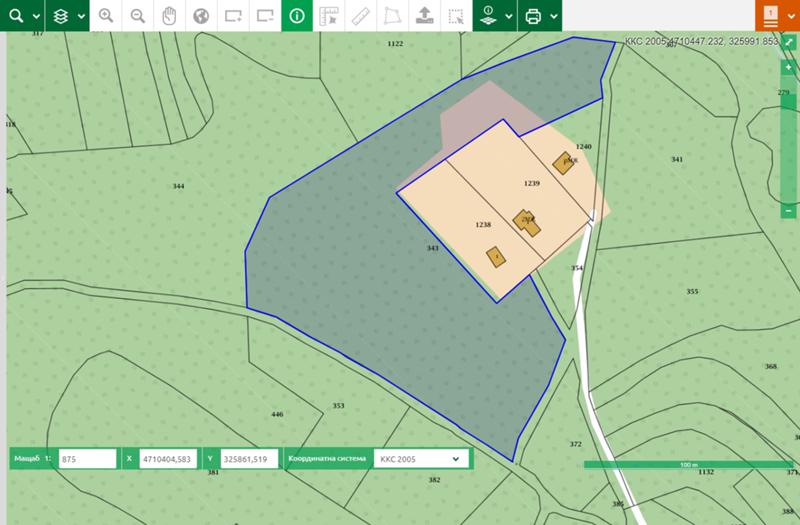Image resolution: width=800 pixels, height=525 pixels.
Task: Open the ККС 2005 coordinate system dropdown
Action: [x=419, y=459]
